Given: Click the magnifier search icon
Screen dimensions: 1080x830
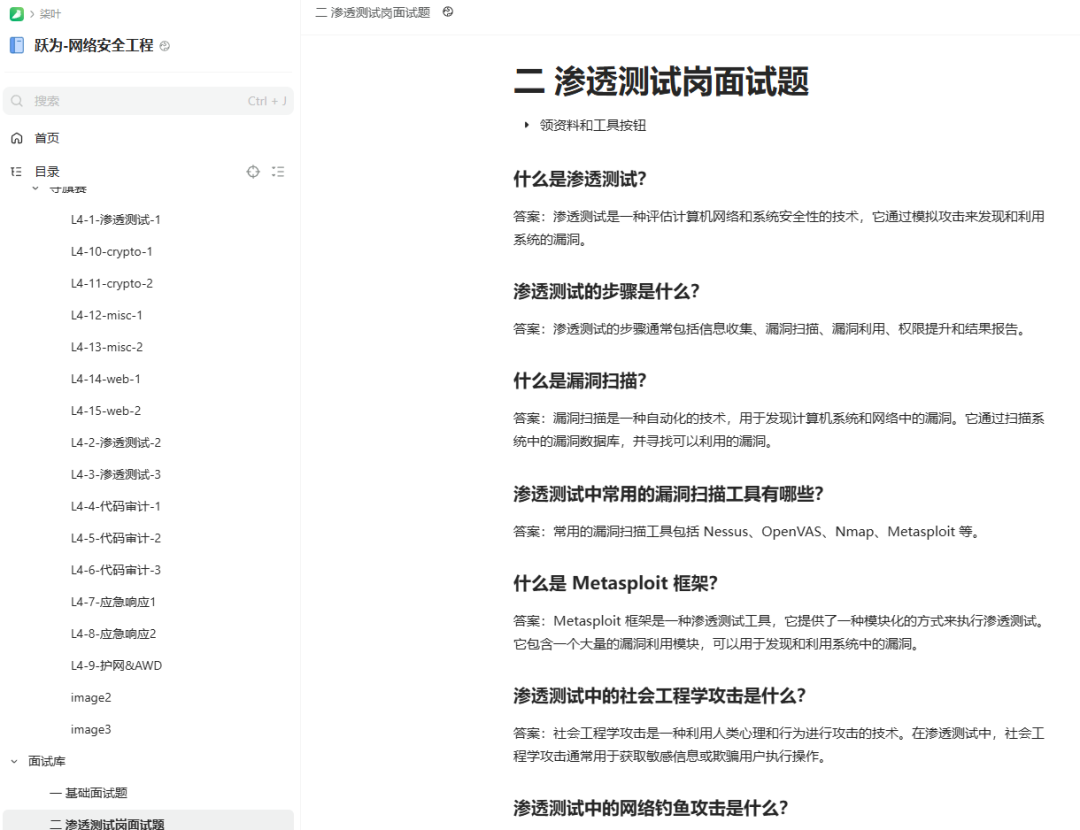Looking at the screenshot, I should (x=17, y=101).
